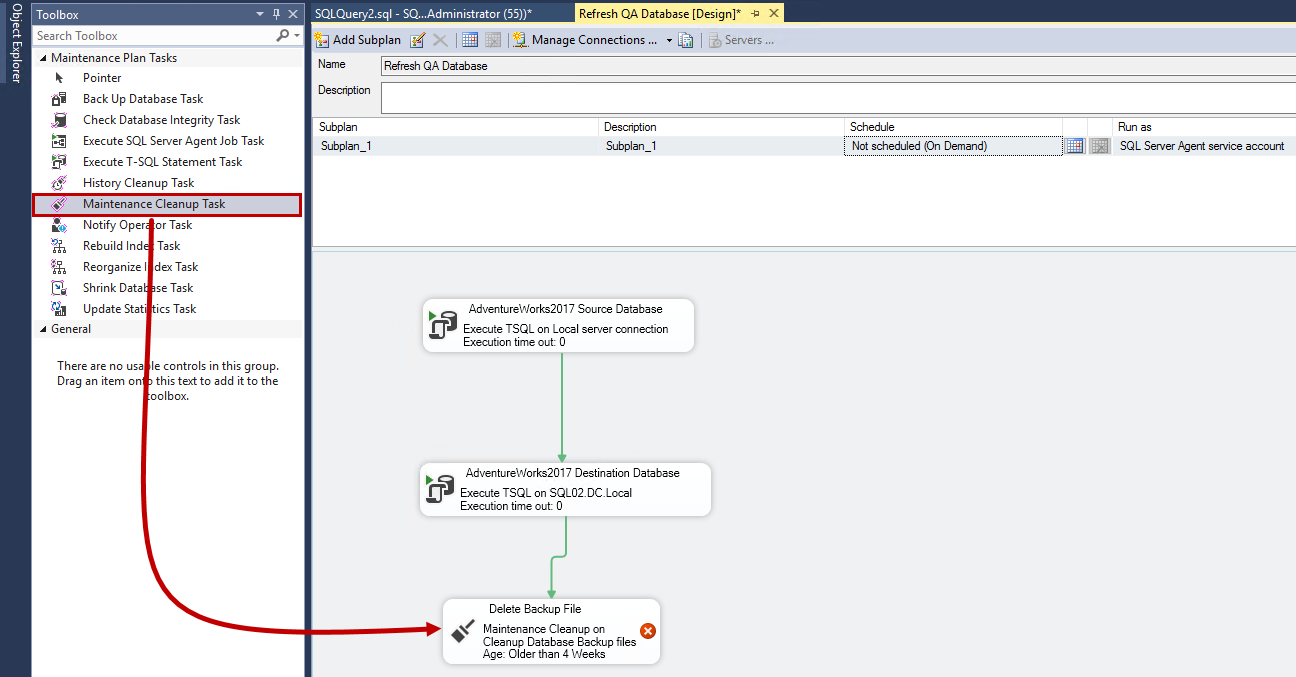This screenshot has height=677, width=1296.
Task: Click the Run as column header
Action: coord(1204,127)
